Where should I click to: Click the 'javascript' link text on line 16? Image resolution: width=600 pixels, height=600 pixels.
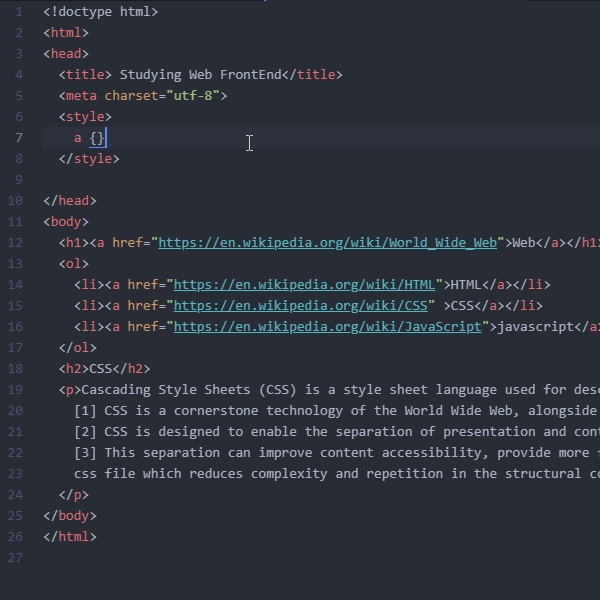pos(535,327)
